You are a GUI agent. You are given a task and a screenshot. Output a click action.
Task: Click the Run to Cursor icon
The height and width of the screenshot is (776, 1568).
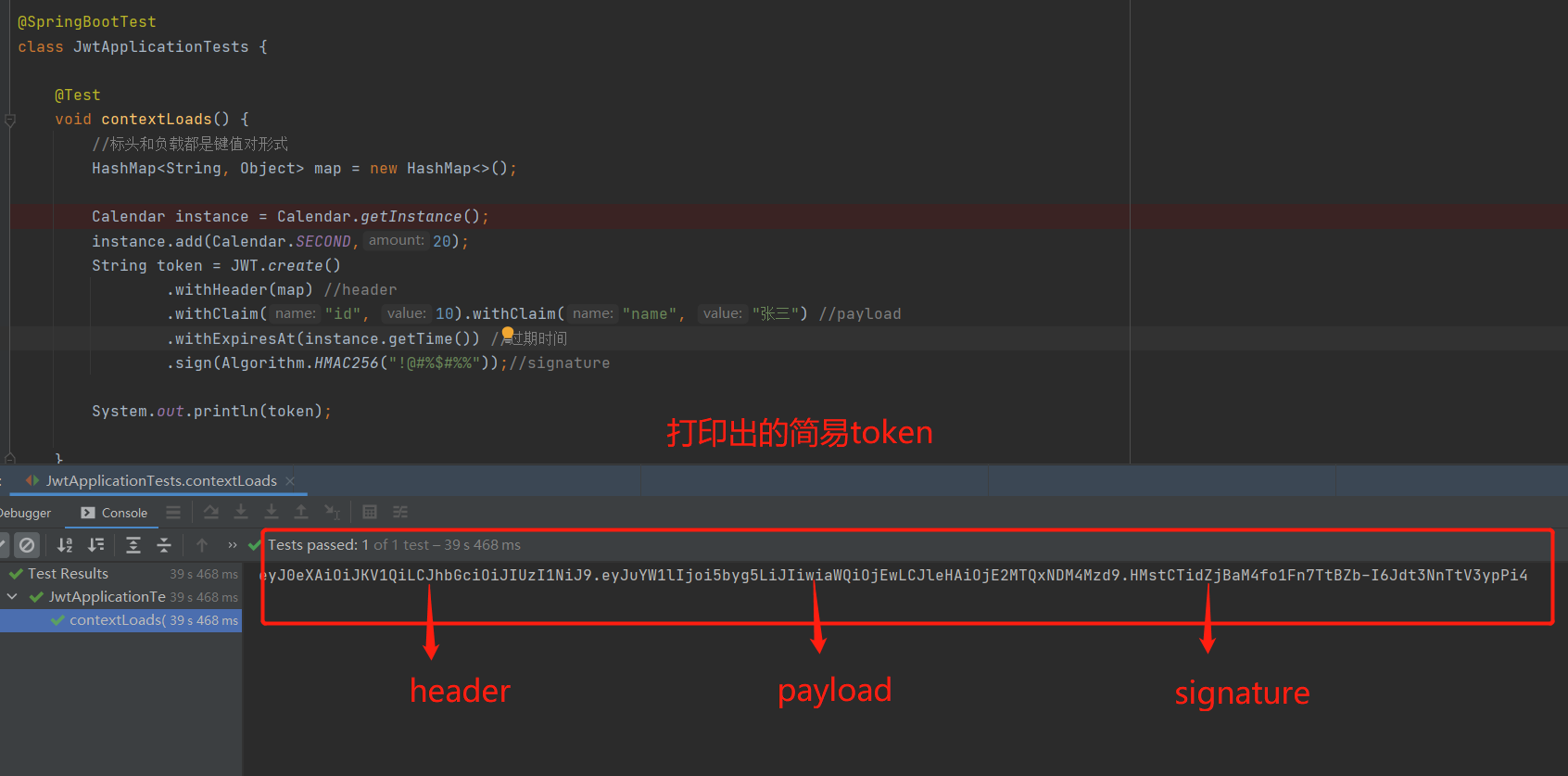pyautogui.click(x=332, y=512)
